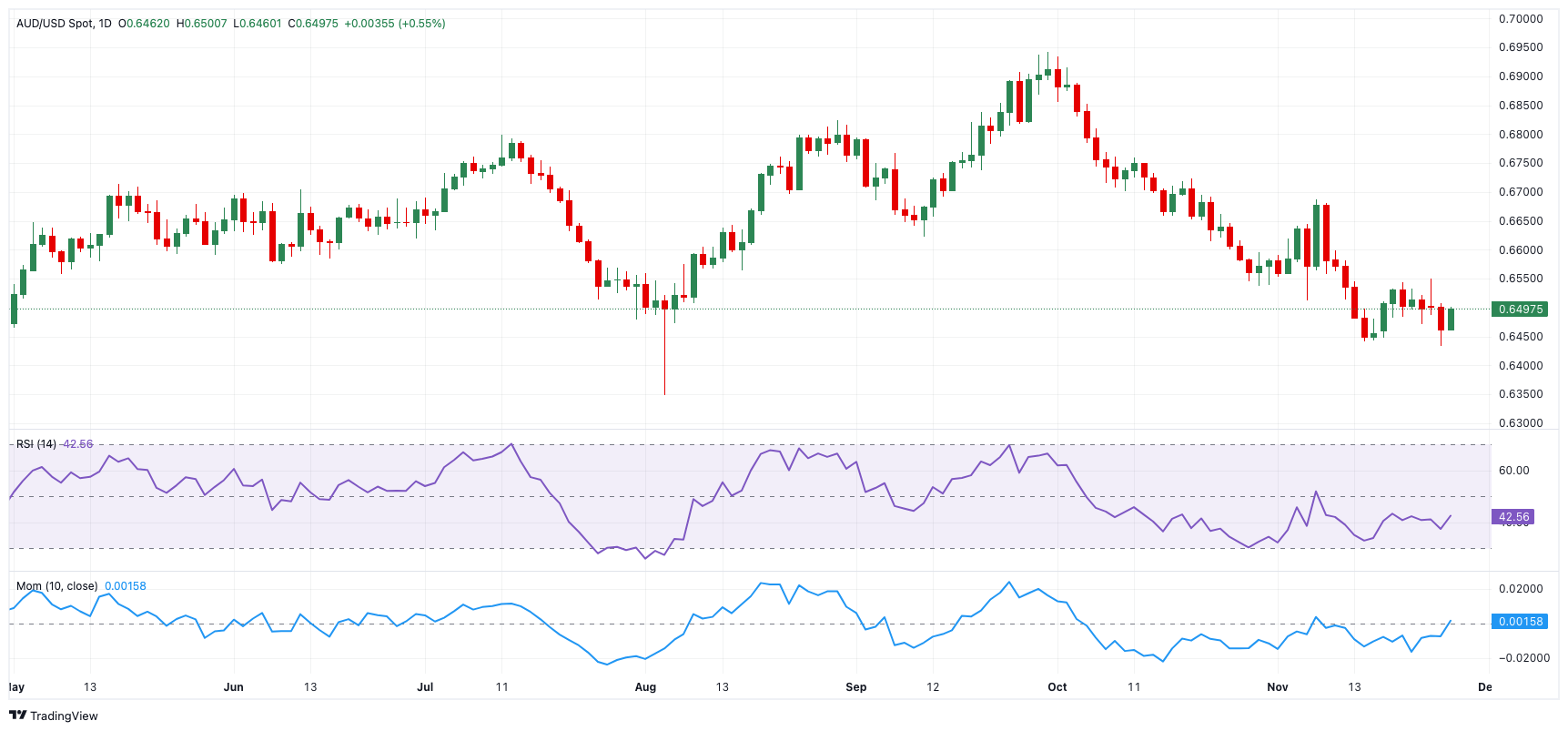Click the Jun label on the date axis
The height and width of the screenshot is (731, 1568).
pyautogui.click(x=234, y=687)
